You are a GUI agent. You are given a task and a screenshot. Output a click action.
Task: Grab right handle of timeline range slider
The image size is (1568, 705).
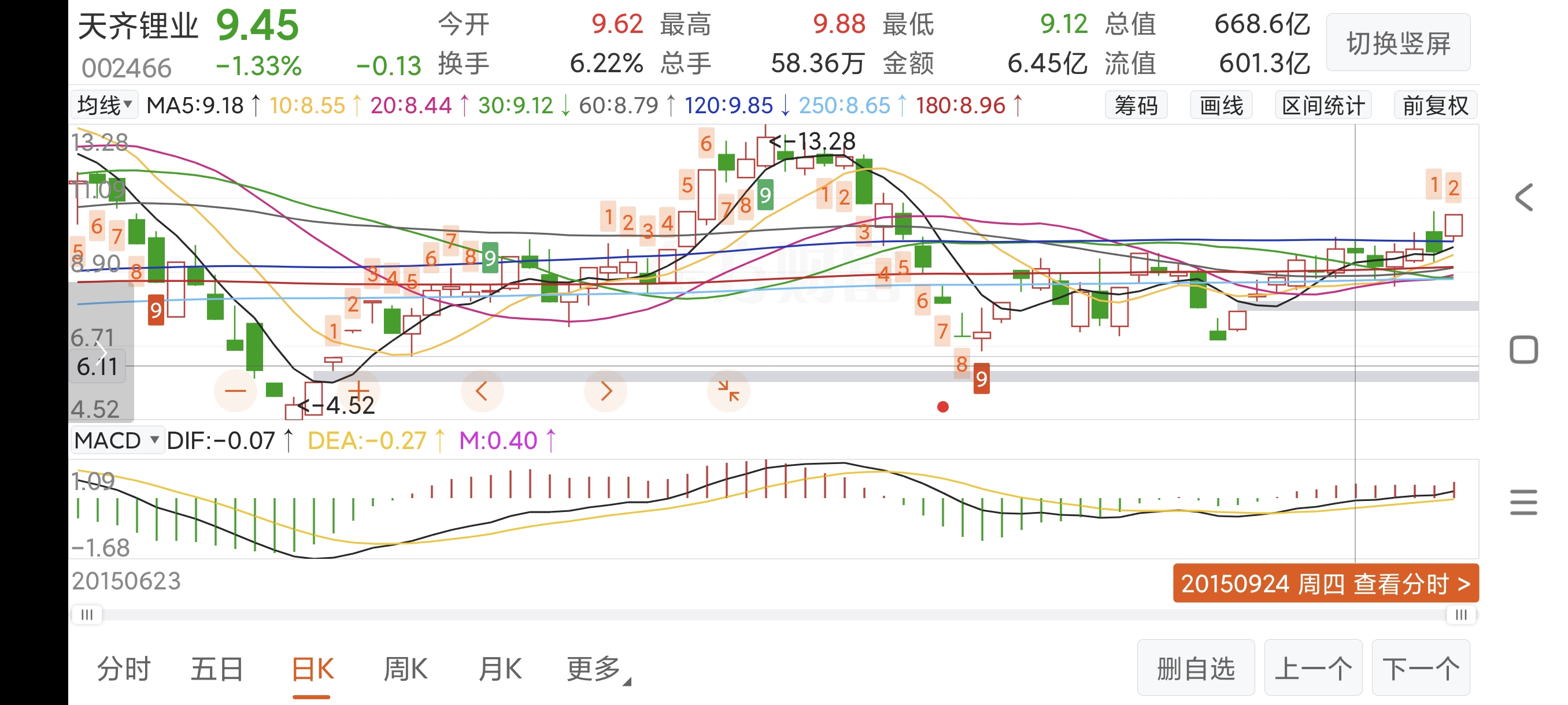click(1461, 614)
